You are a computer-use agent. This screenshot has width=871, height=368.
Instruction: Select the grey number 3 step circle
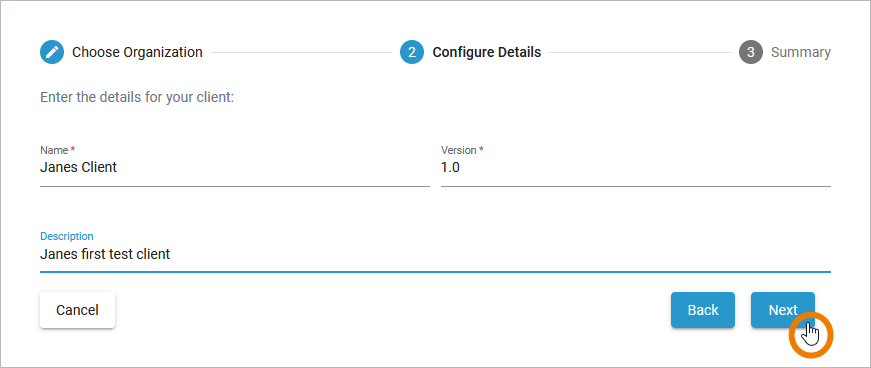pos(751,52)
